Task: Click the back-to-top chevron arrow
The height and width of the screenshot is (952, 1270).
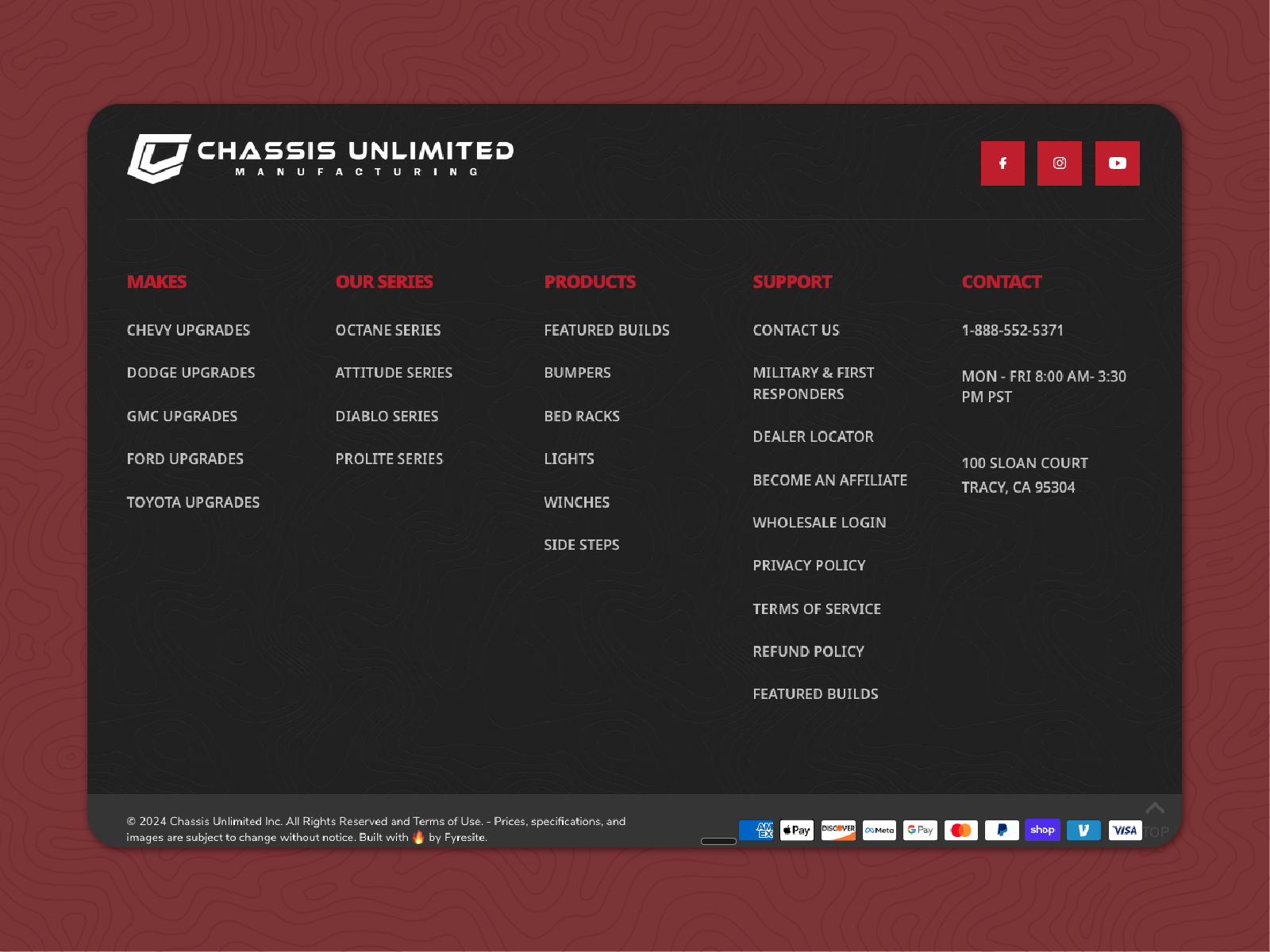Action: 1155,808
